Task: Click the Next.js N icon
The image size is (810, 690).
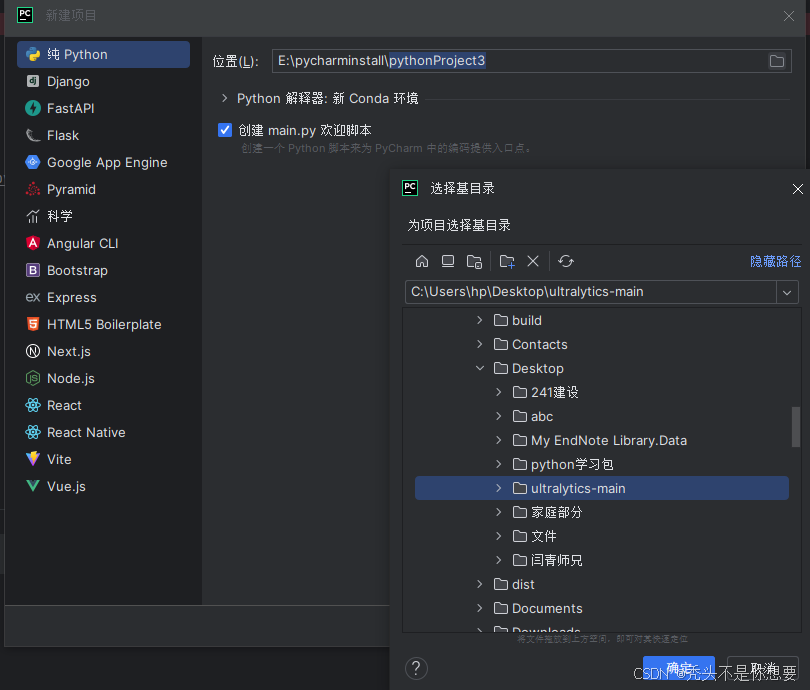Action: coord(33,351)
